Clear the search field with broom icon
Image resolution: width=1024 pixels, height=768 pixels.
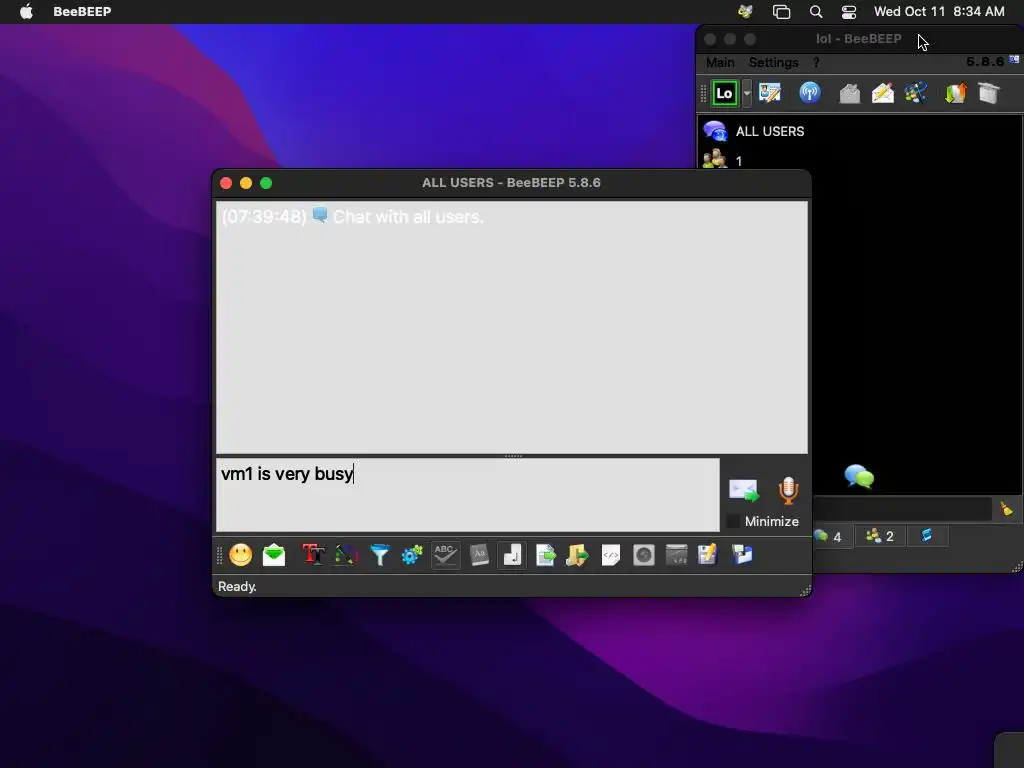click(1006, 509)
